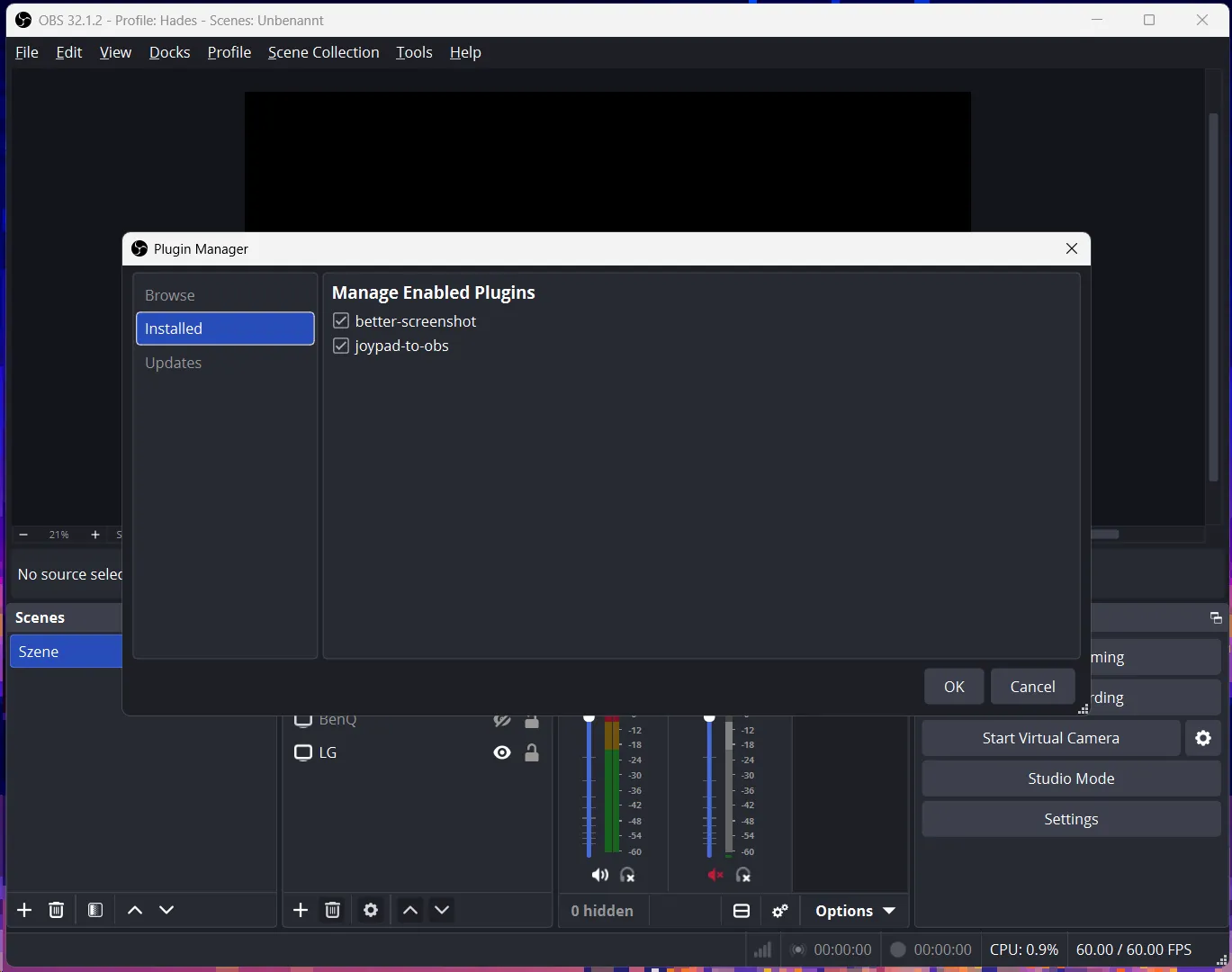This screenshot has height=972, width=1232.
Task: Enable Studio Mode
Action: 1071,778
